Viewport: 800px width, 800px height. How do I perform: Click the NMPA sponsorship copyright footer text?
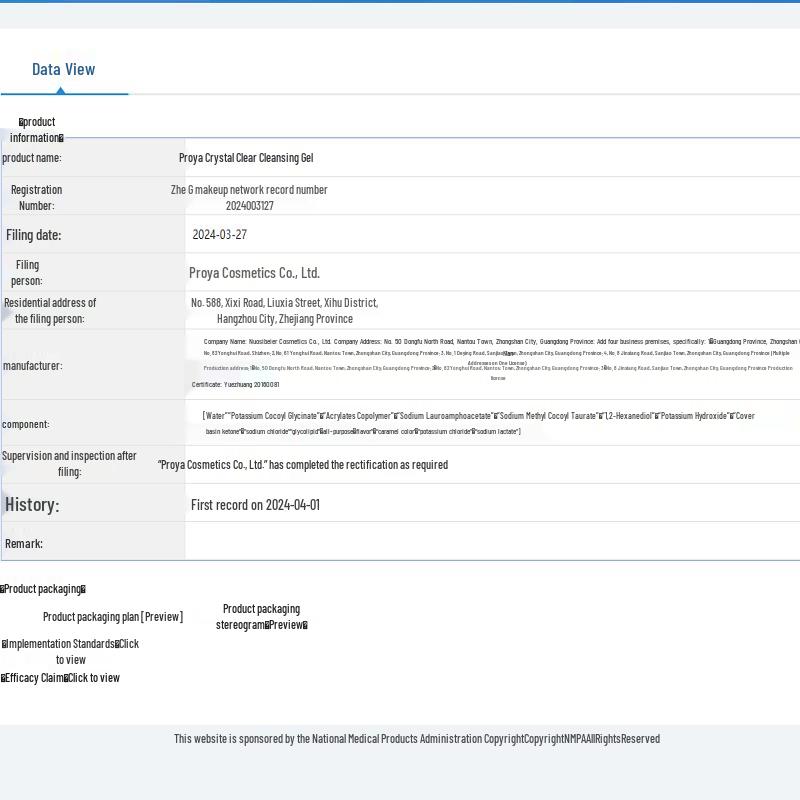[416, 739]
